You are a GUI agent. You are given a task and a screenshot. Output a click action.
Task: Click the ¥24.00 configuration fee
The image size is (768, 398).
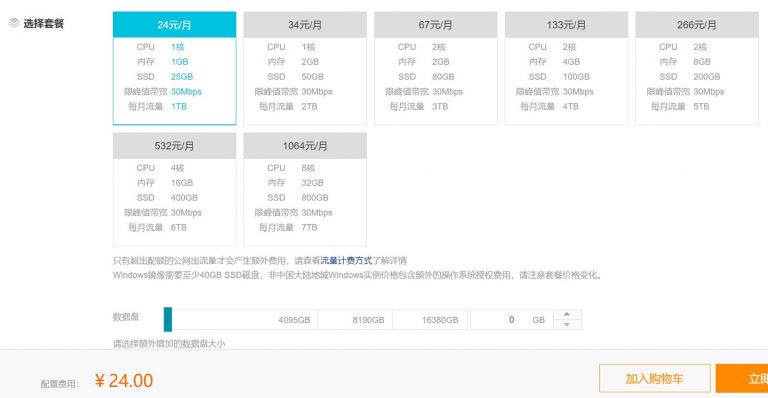point(124,380)
